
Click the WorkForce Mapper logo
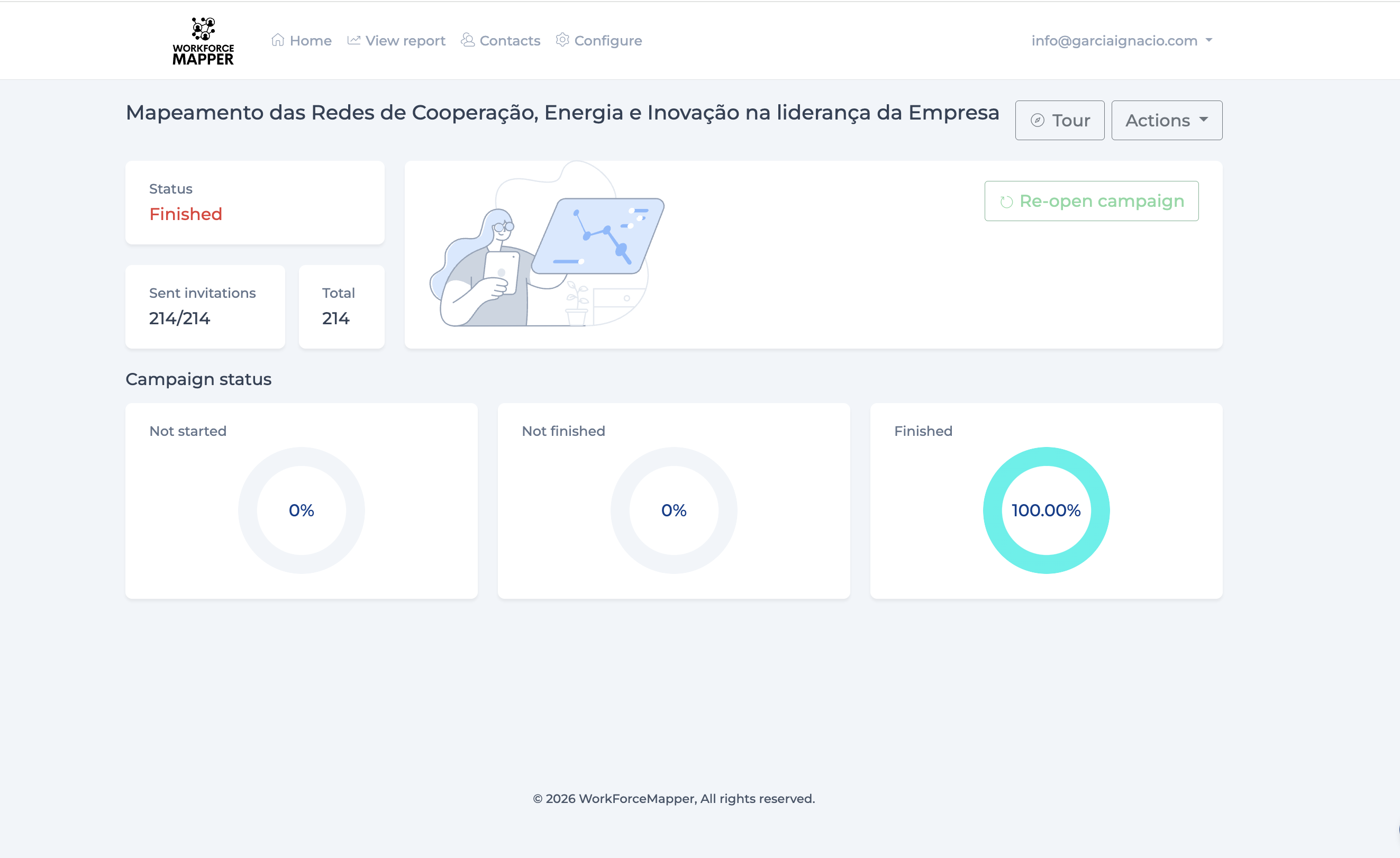(x=203, y=41)
